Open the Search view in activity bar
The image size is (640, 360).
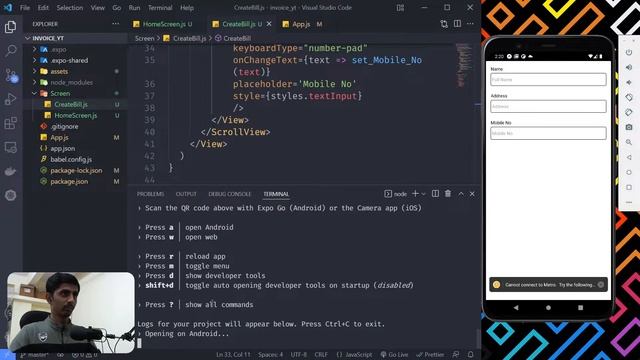coord(11,51)
